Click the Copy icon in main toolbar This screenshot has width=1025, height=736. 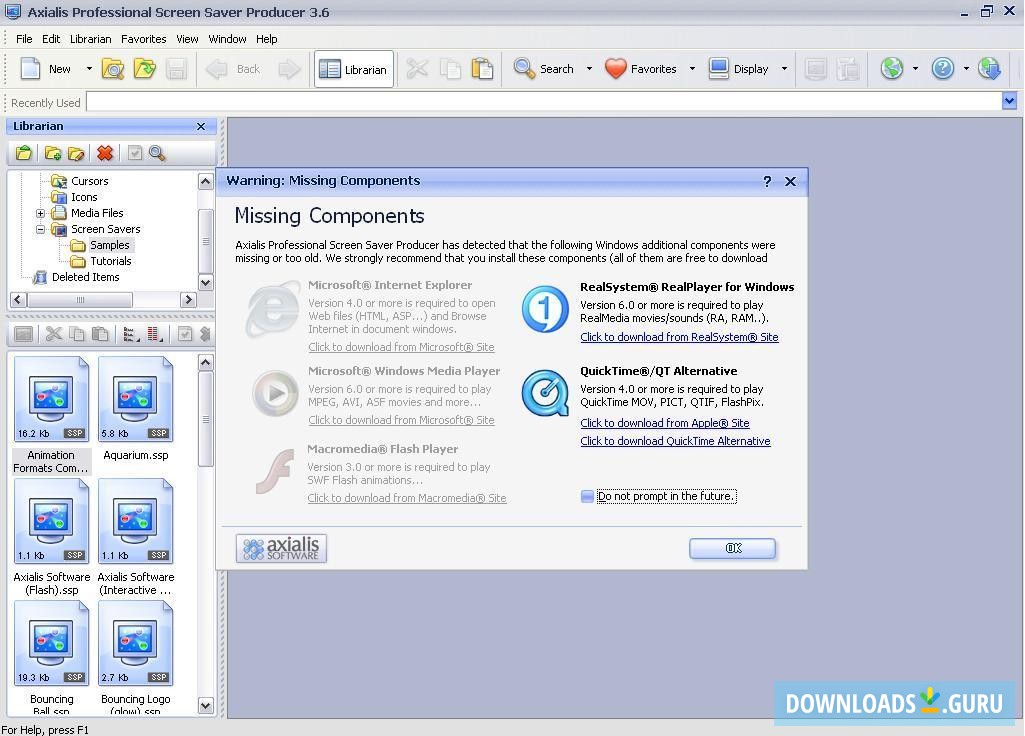coord(450,69)
